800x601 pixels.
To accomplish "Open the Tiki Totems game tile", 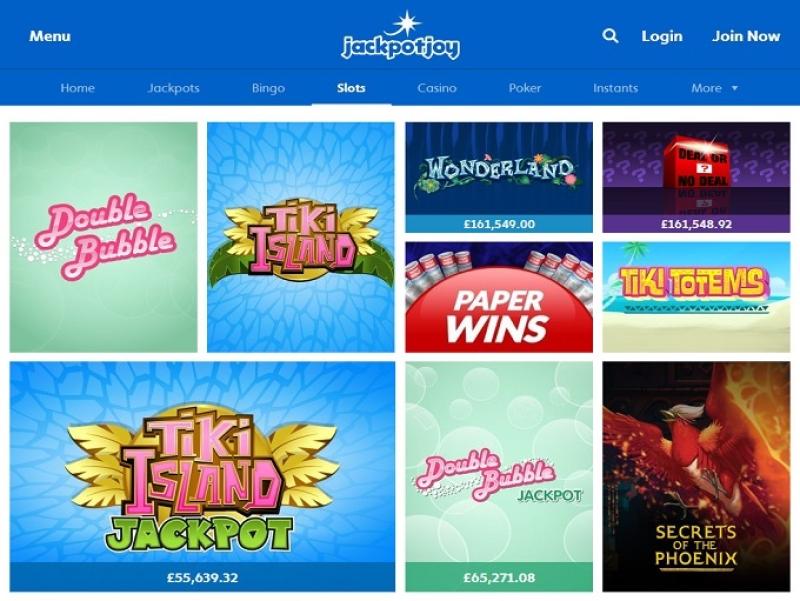I will [x=696, y=297].
